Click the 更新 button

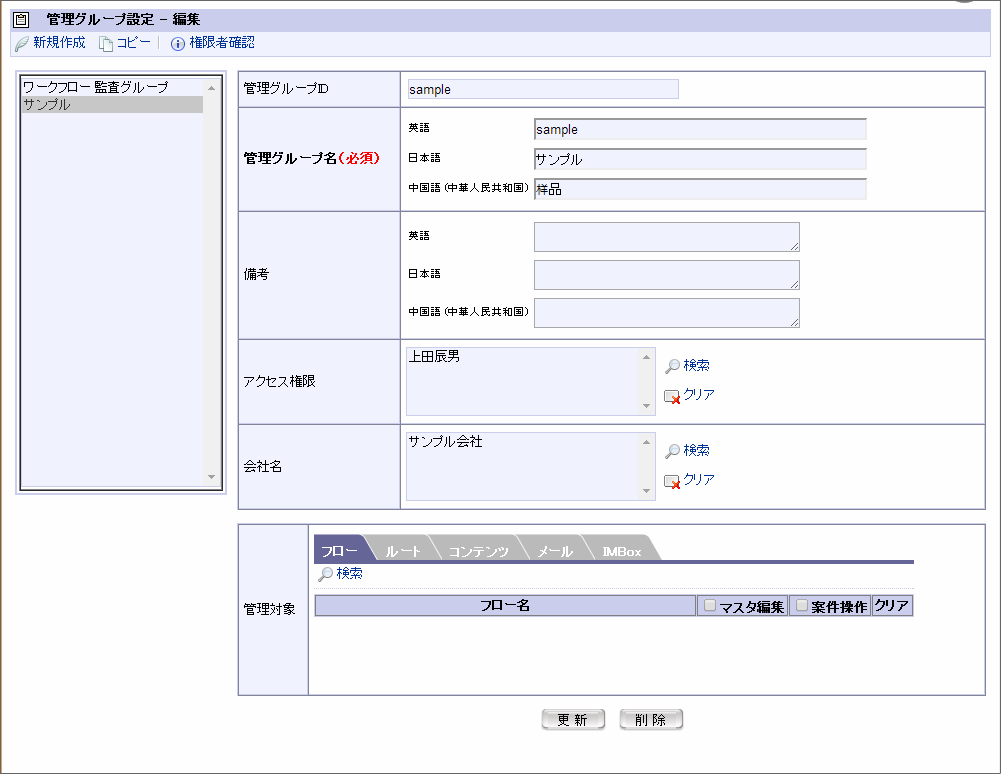tap(573, 720)
